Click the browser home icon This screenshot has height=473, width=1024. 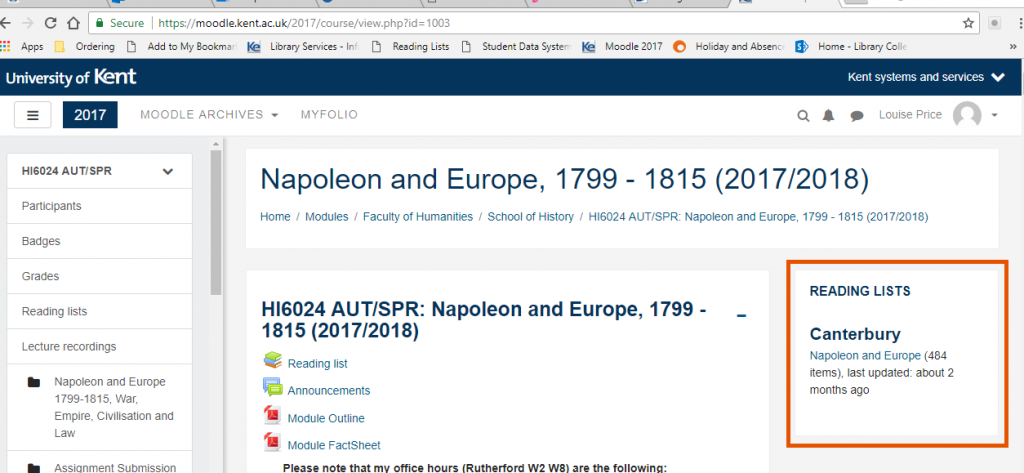pyautogui.click(x=73, y=23)
